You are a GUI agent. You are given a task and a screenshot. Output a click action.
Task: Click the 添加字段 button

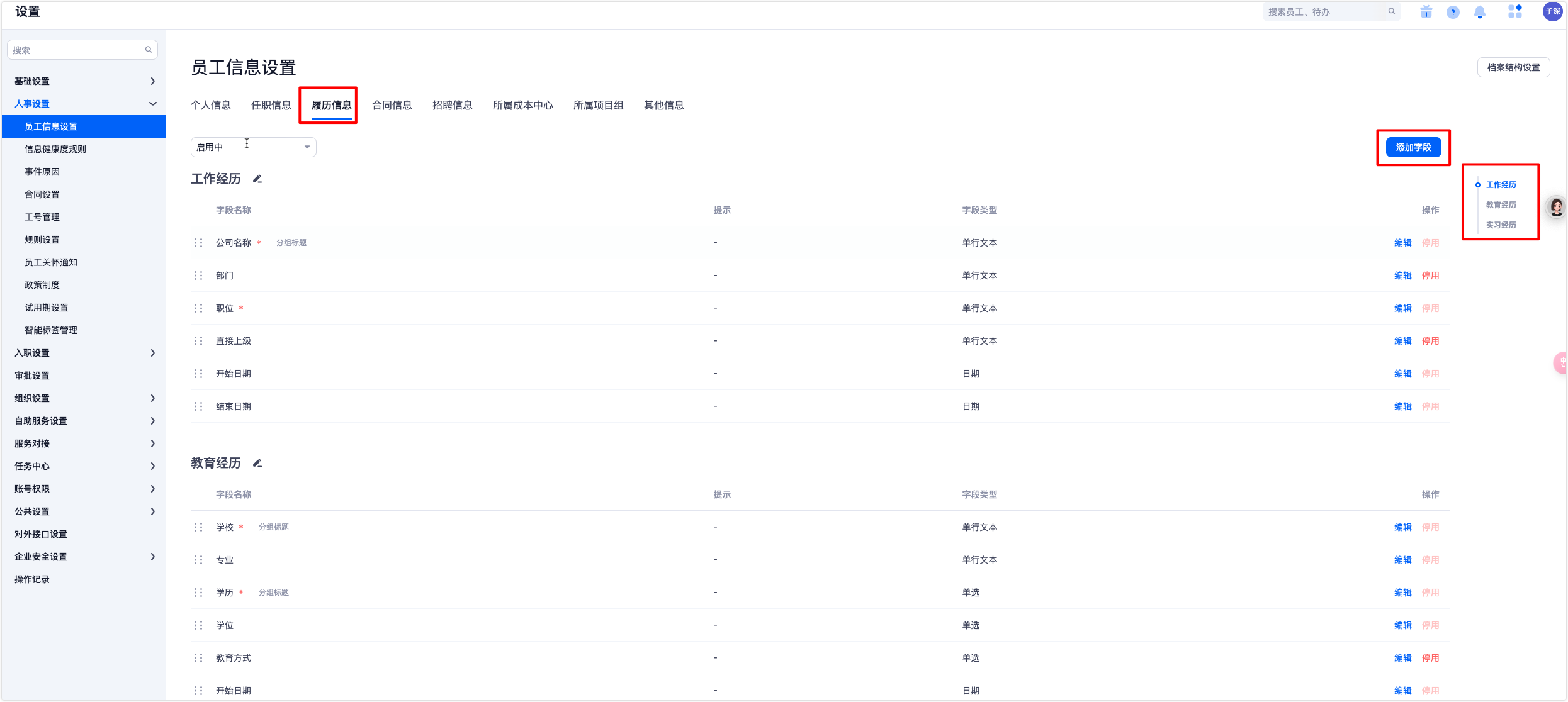point(1413,147)
